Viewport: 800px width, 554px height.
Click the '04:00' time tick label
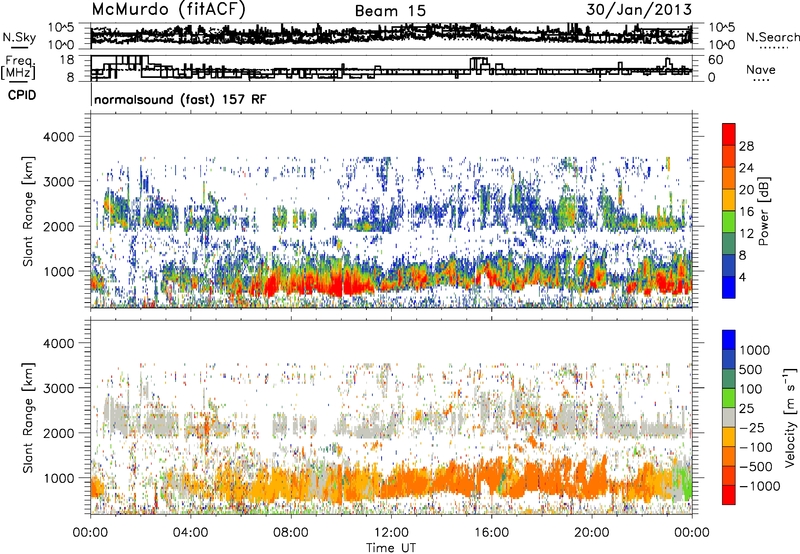[190, 533]
